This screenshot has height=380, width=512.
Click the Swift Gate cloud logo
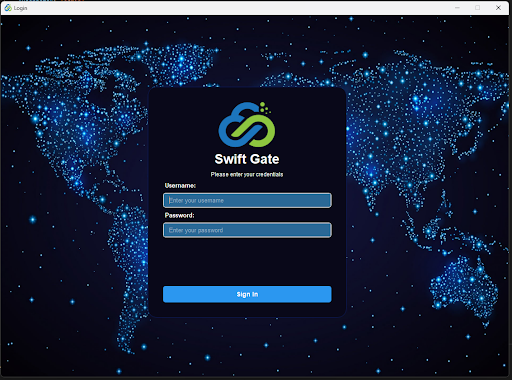coord(247,124)
